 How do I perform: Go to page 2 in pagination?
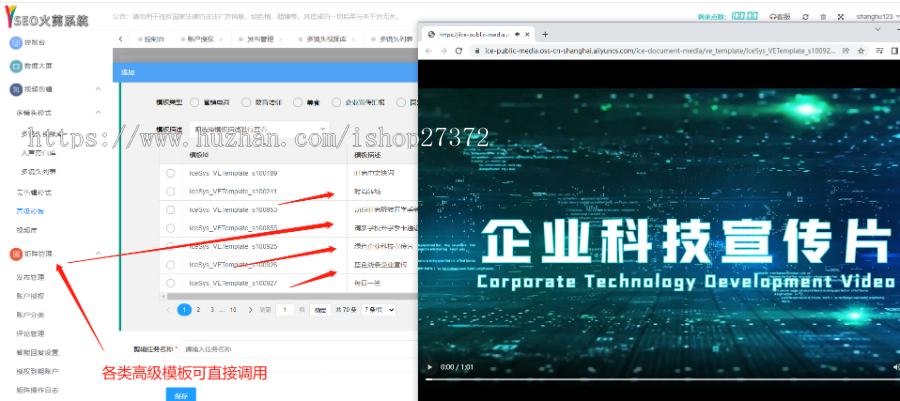pyautogui.click(x=198, y=310)
